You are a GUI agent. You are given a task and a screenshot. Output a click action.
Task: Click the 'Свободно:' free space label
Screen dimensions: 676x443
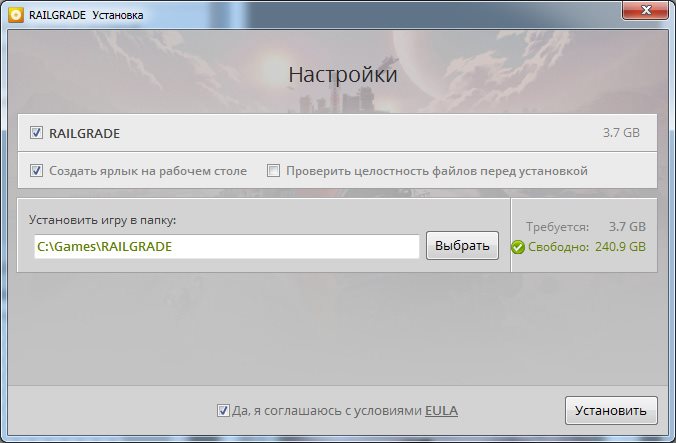click(x=558, y=247)
